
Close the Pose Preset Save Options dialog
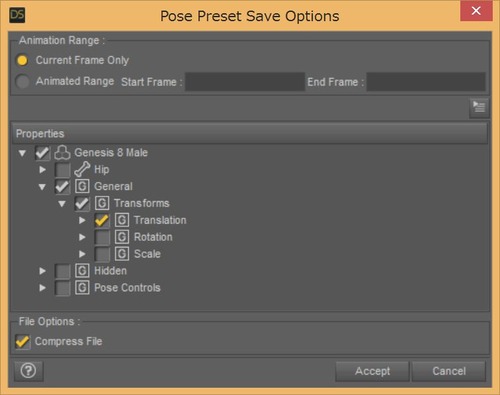[476, 11]
